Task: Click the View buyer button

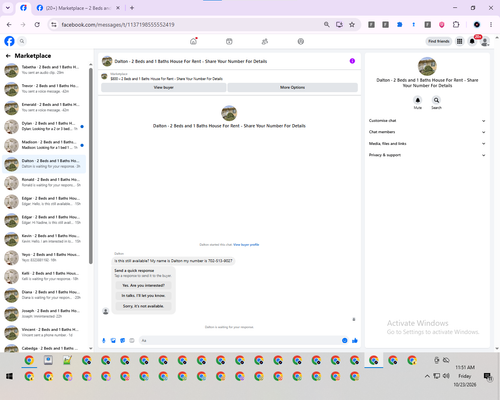Action: tap(164, 87)
